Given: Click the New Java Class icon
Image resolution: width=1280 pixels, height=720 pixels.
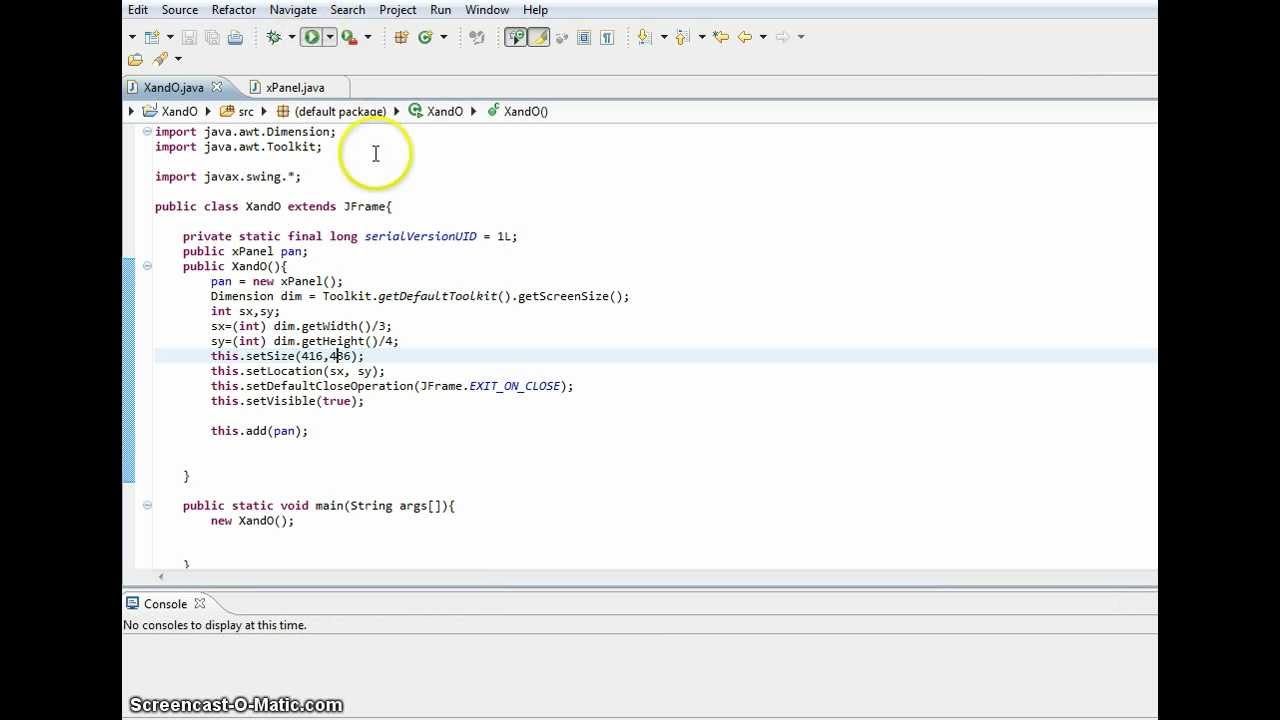Looking at the screenshot, I should [x=425, y=37].
